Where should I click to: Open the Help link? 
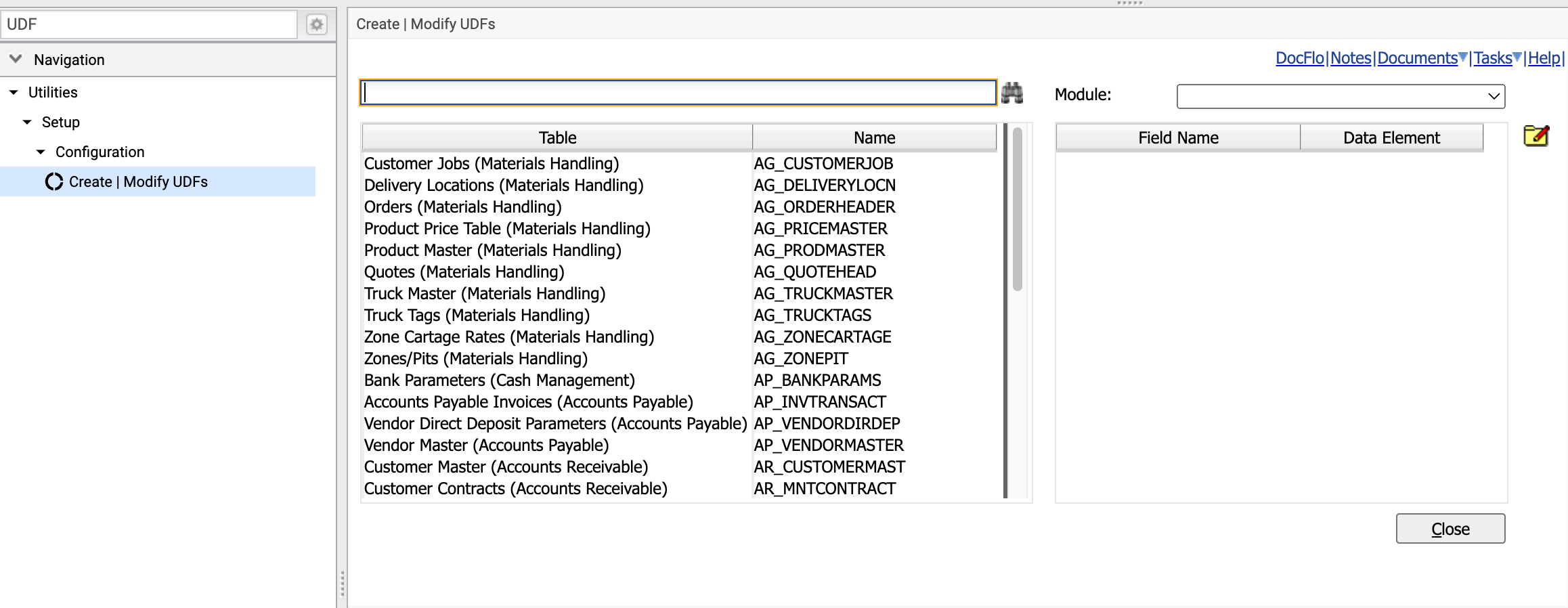point(1544,58)
